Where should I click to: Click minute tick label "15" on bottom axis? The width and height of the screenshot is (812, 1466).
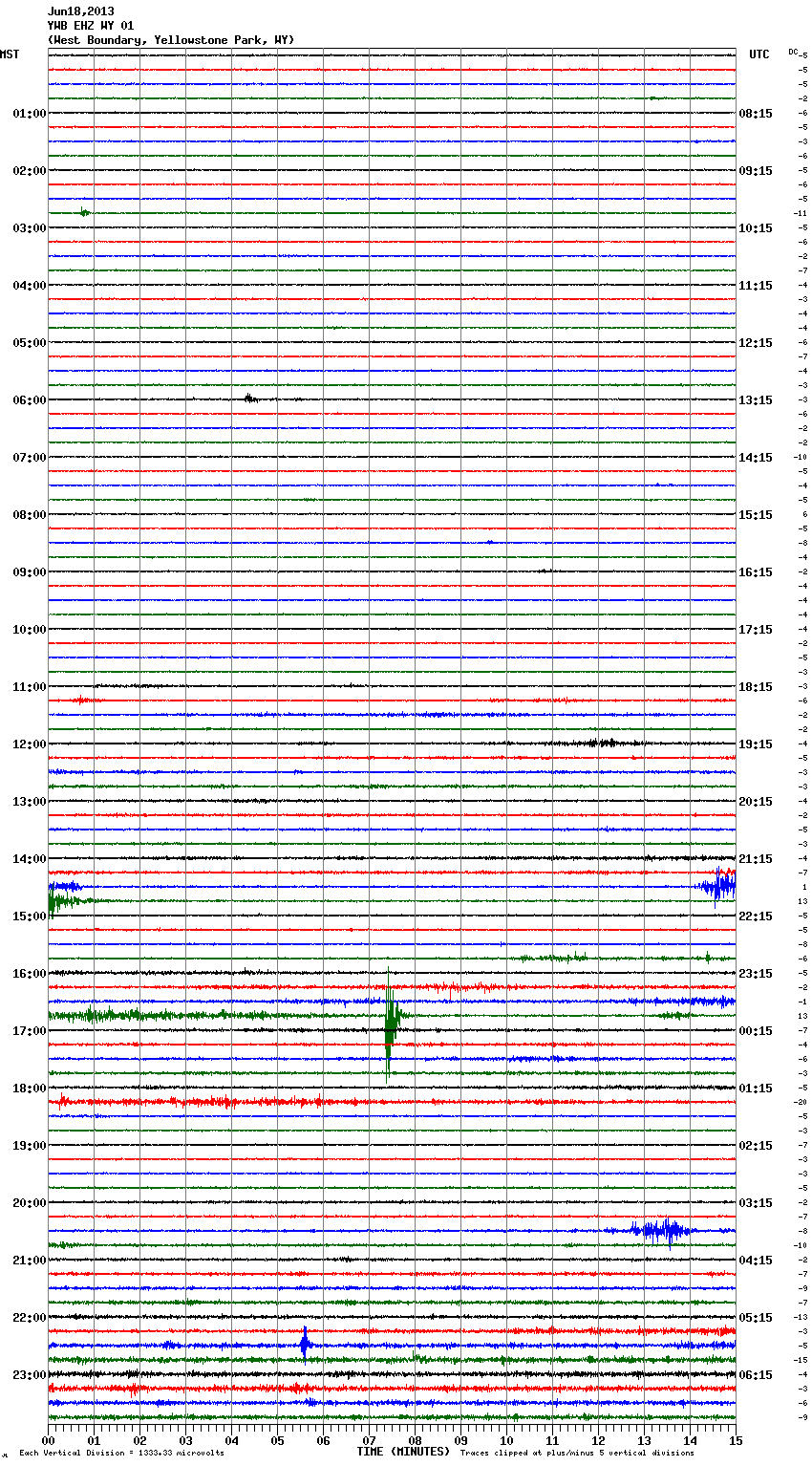coord(735,1440)
